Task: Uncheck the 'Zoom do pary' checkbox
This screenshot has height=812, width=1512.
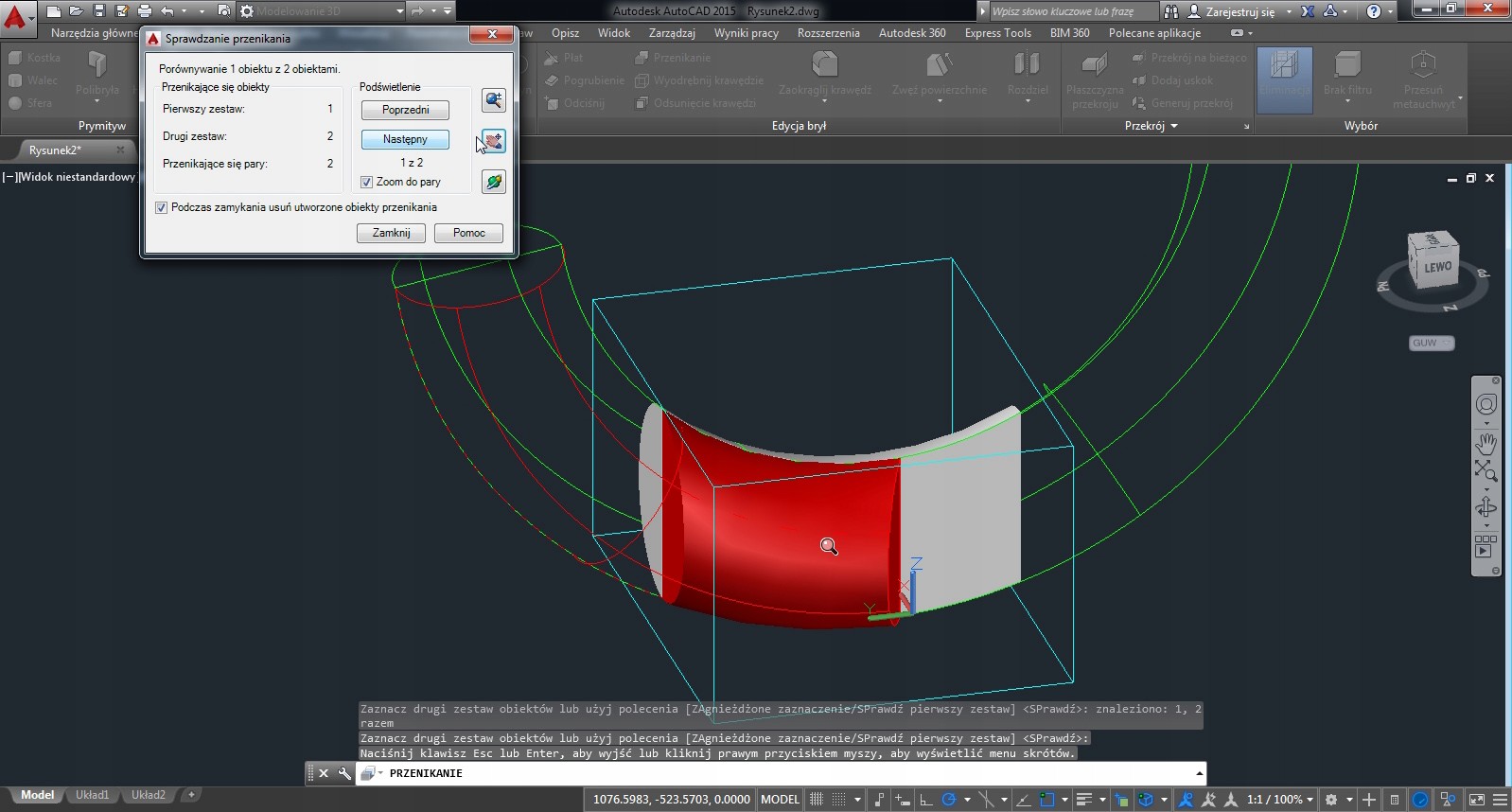Action: point(366,182)
